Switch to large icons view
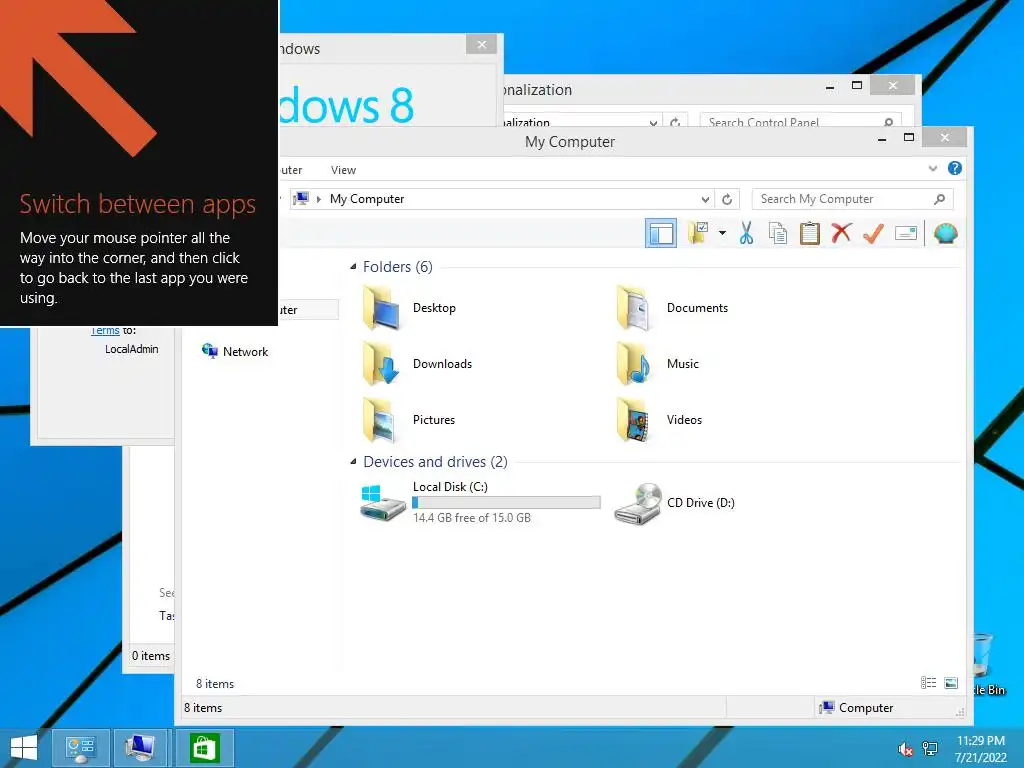The height and width of the screenshot is (768, 1024). 952,683
